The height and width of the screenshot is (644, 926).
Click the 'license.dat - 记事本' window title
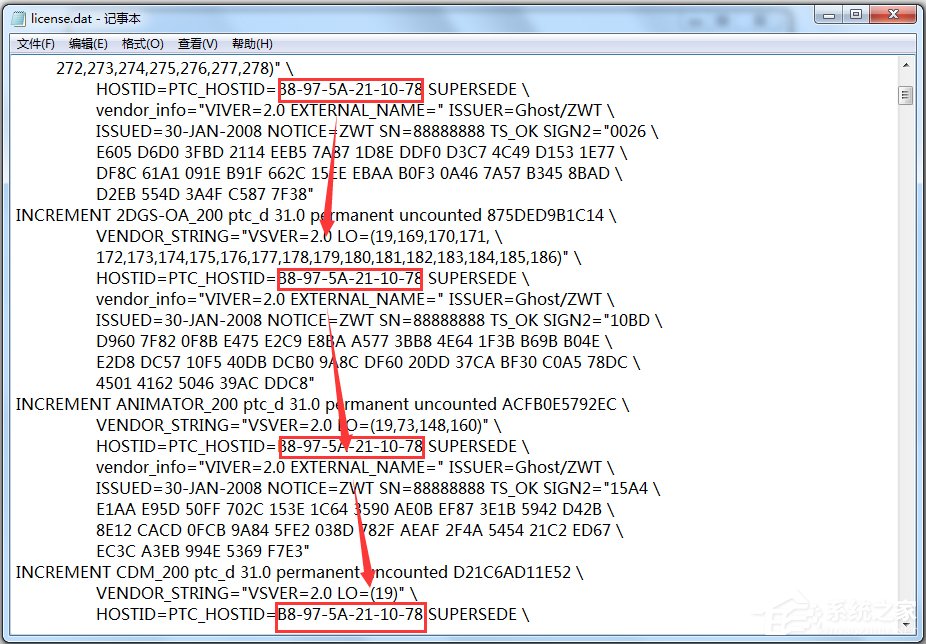[x=86, y=18]
